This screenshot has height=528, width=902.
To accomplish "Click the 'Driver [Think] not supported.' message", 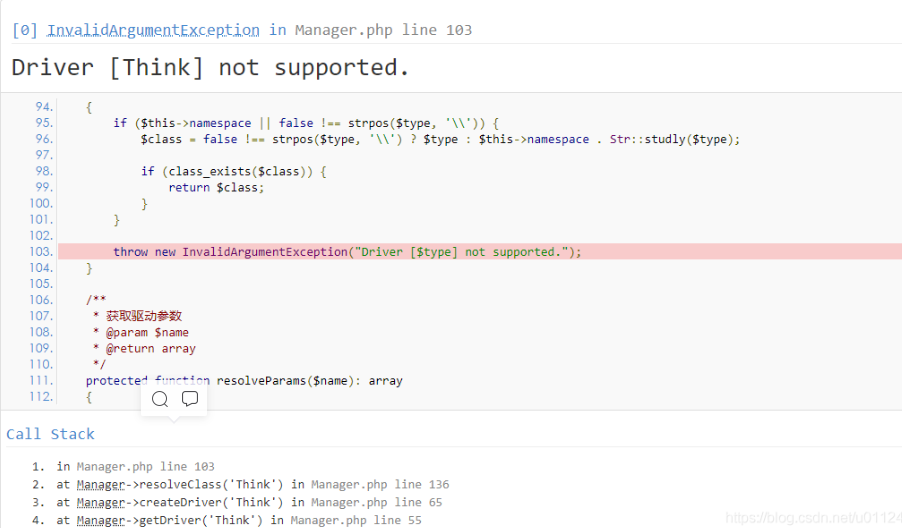I will point(210,67).
